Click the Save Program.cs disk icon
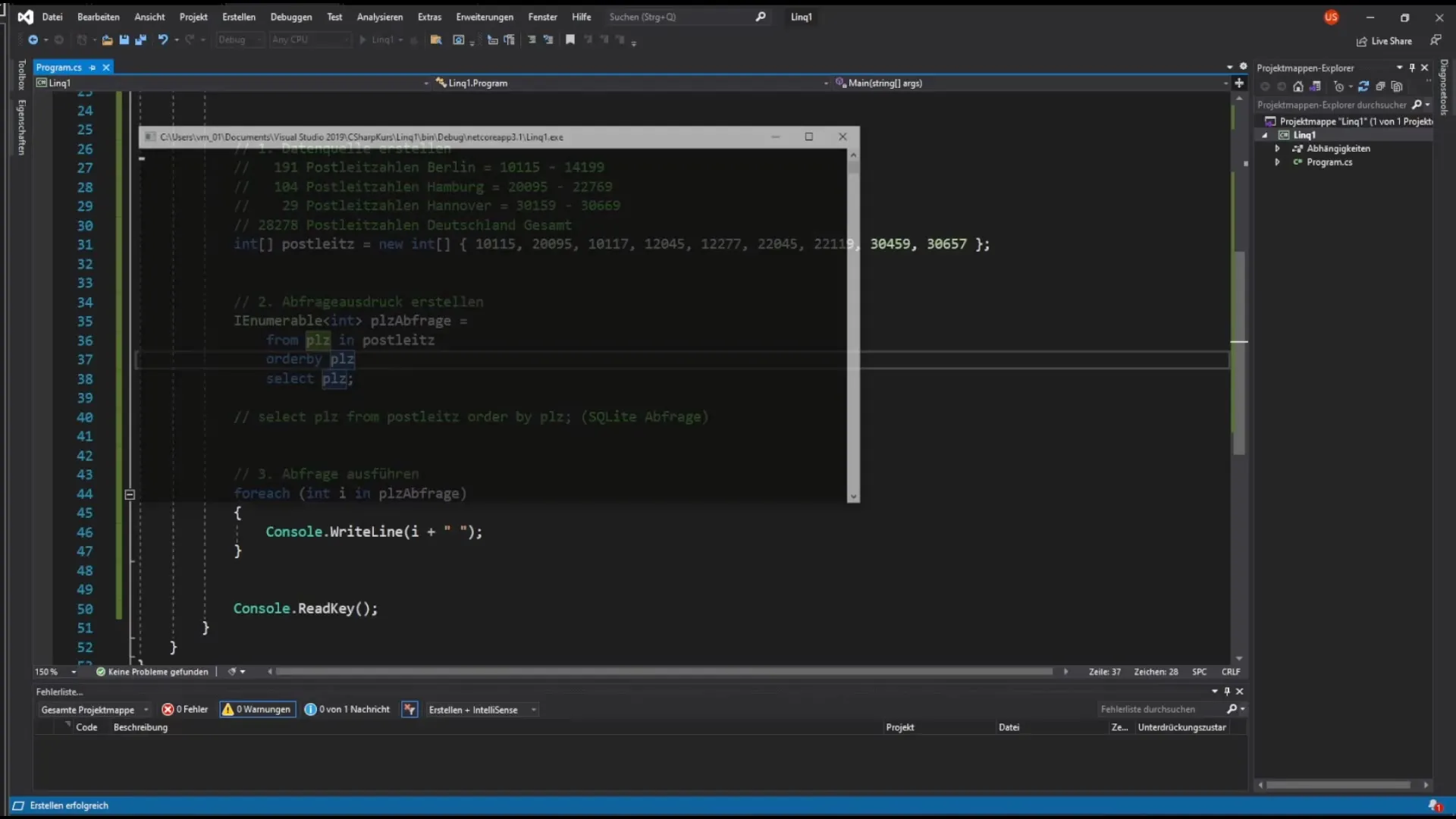 tap(124, 40)
